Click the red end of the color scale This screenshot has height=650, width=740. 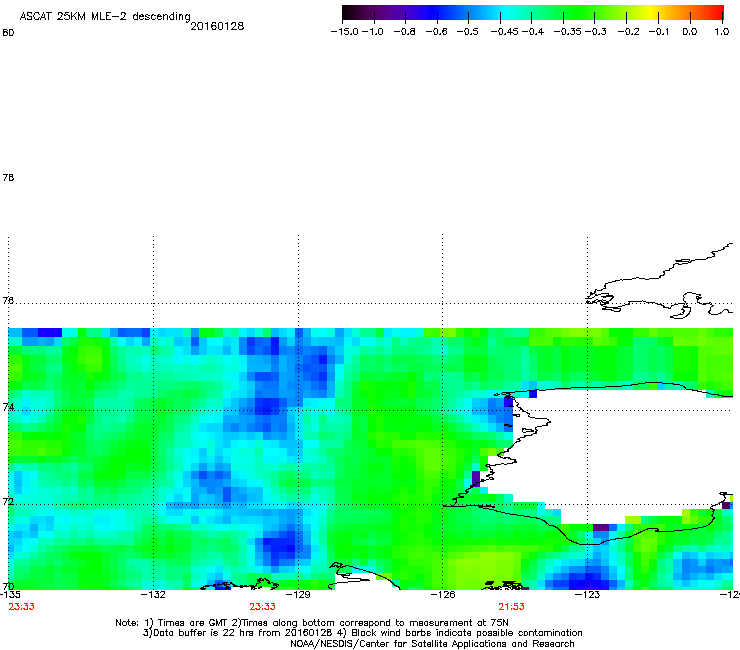[716, 12]
